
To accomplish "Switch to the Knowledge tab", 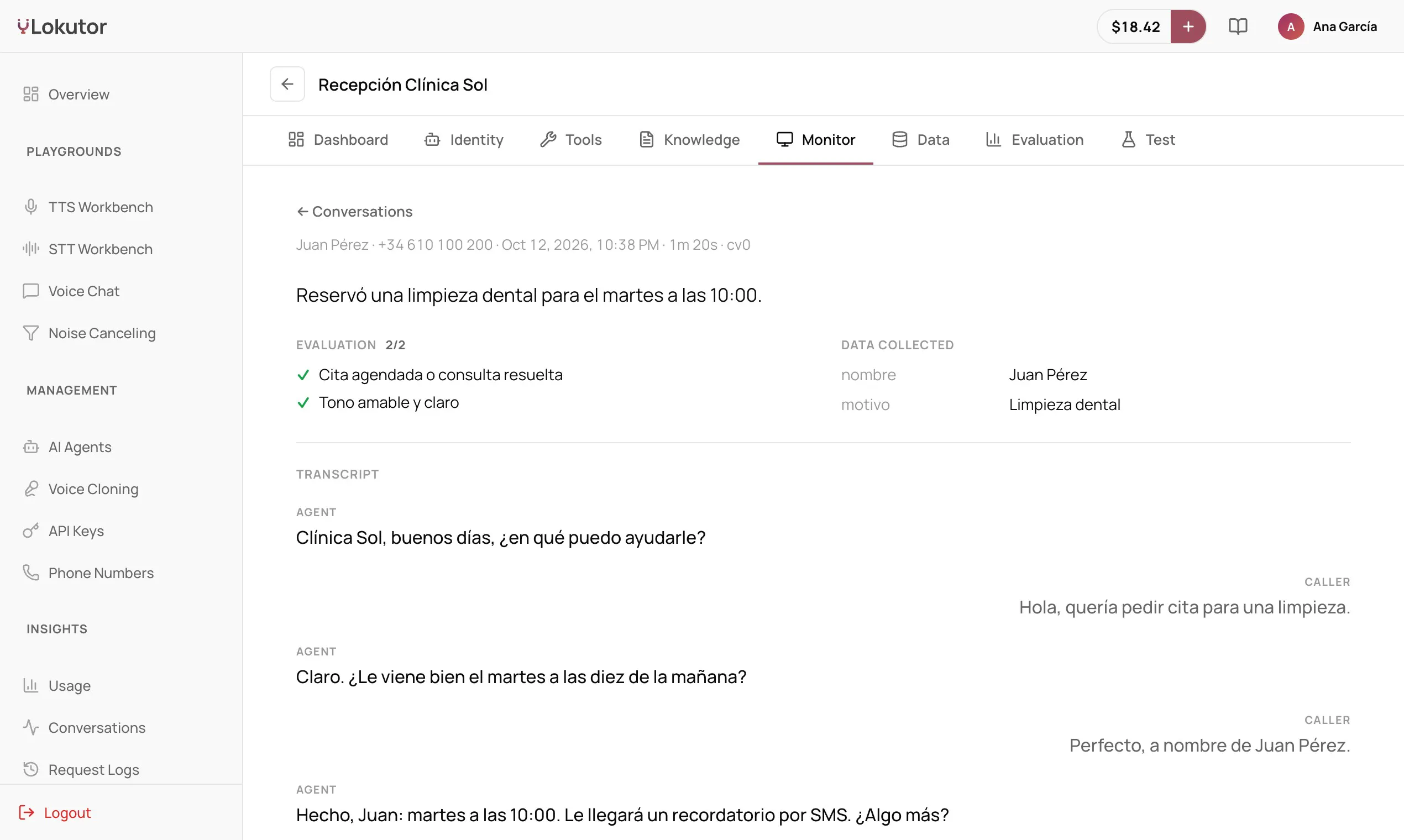I will (x=689, y=140).
